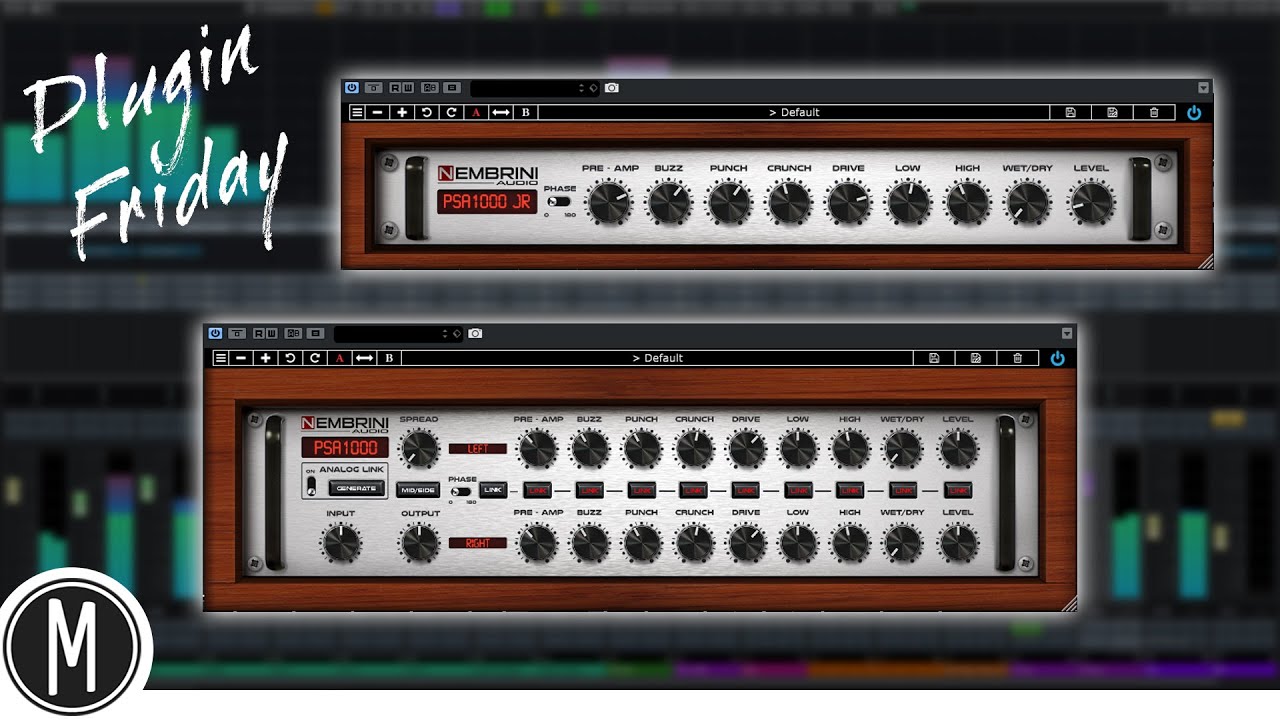Click the SPREAD knob on PSA1000
The height and width of the screenshot is (720, 1280).
[419, 448]
